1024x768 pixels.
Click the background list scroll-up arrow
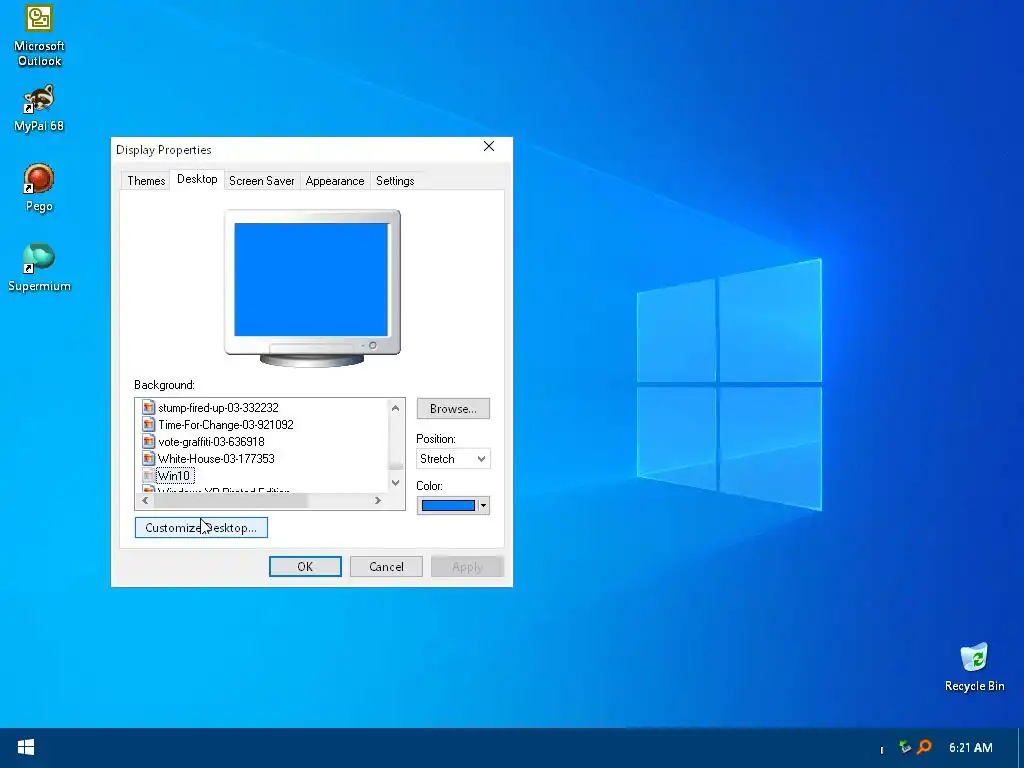coord(395,408)
